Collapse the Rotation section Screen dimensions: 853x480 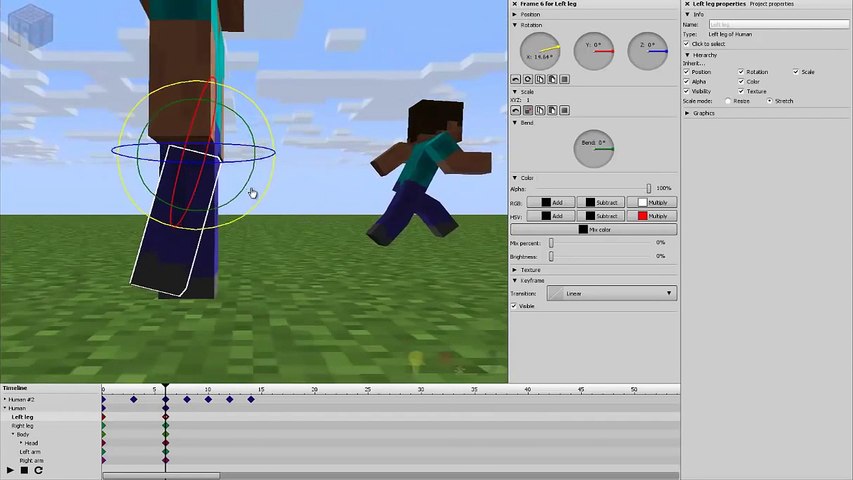pos(515,25)
